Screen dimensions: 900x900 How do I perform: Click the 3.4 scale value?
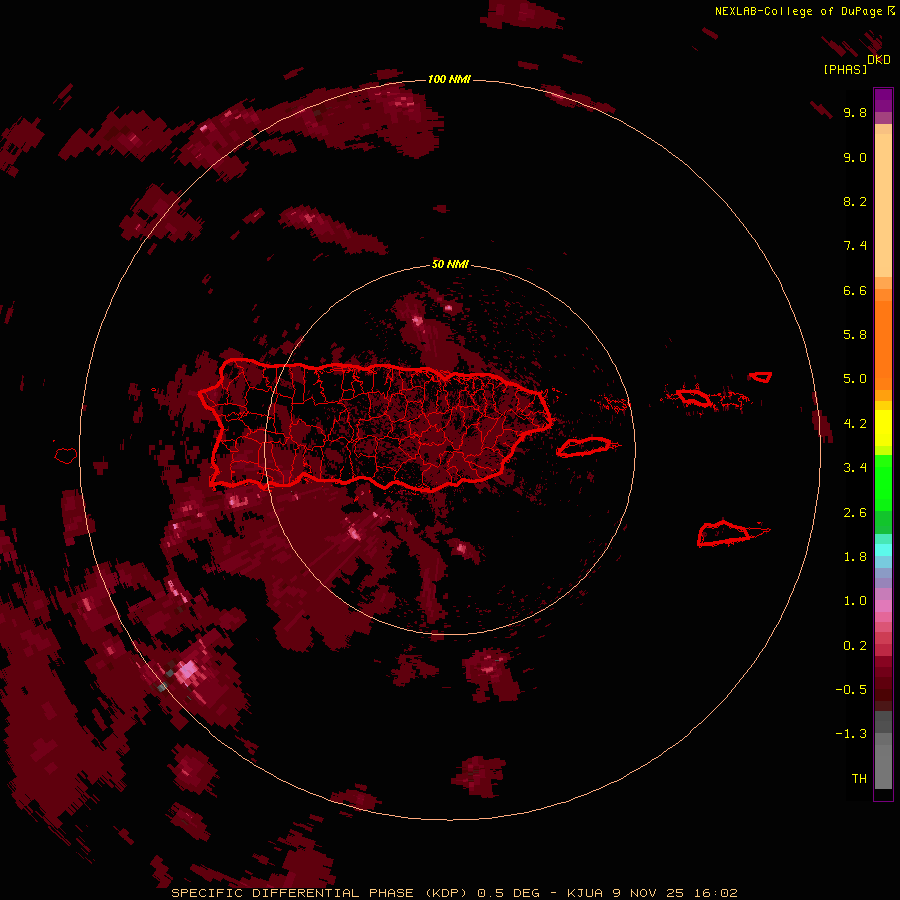pyautogui.click(x=855, y=468)
